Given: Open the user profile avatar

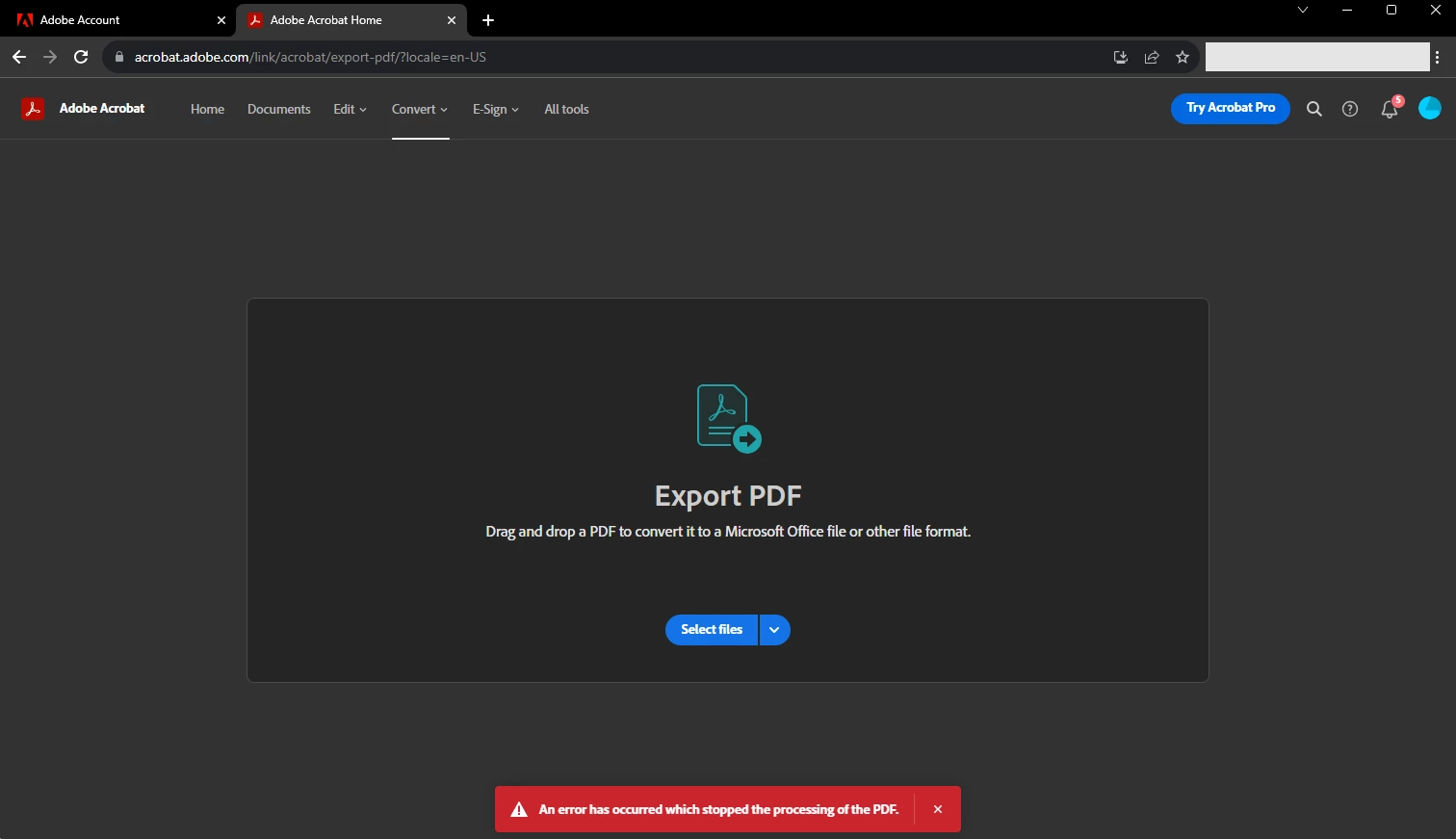Looking at the screenshot, I should point(1430,108).
